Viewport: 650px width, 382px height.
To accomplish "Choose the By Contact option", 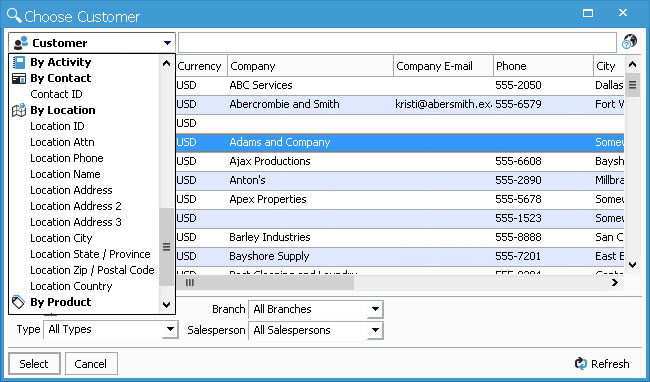I will point(61,78).
